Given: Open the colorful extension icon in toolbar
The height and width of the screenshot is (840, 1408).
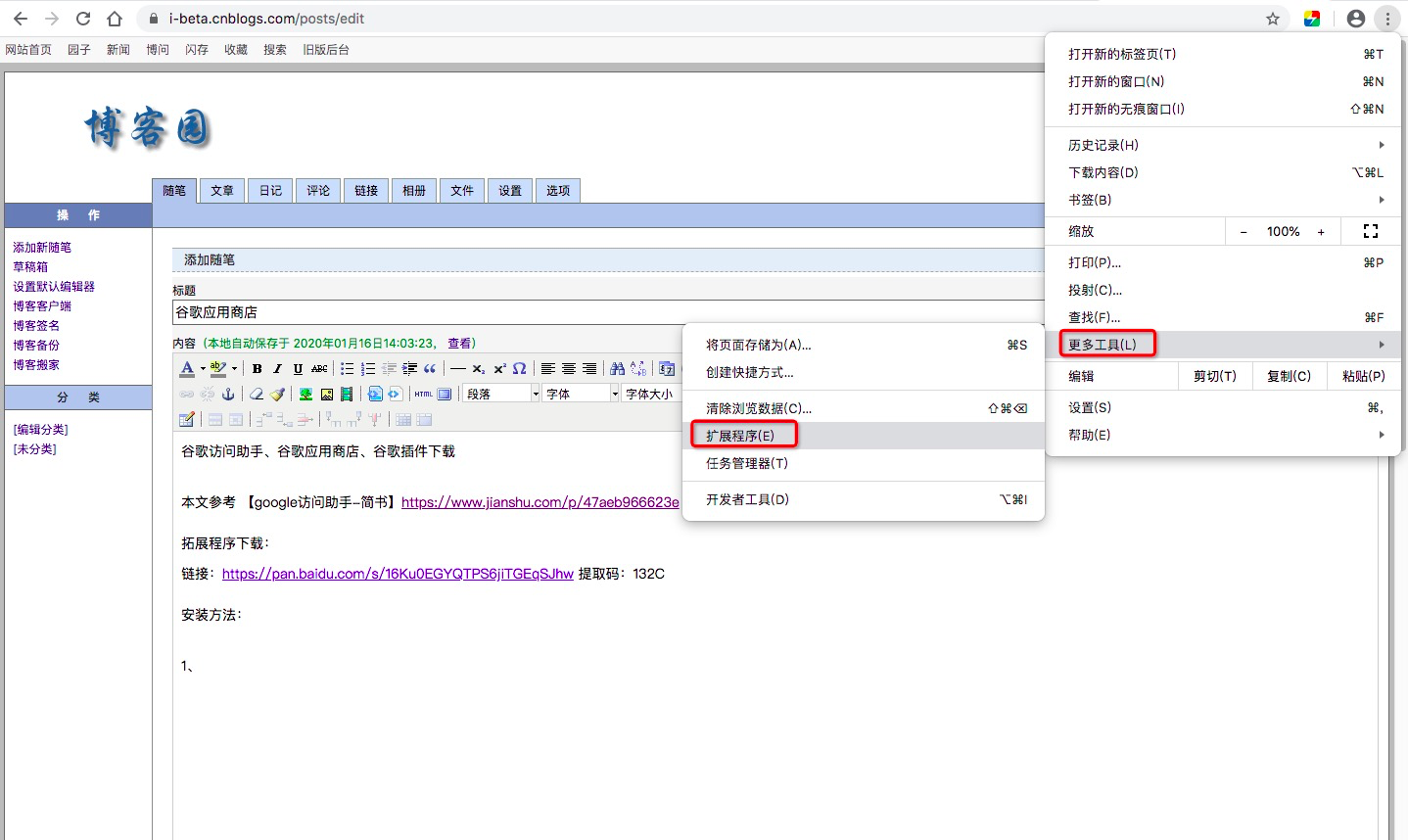Looking at the screenshot, I should [x=1312, y=19].
